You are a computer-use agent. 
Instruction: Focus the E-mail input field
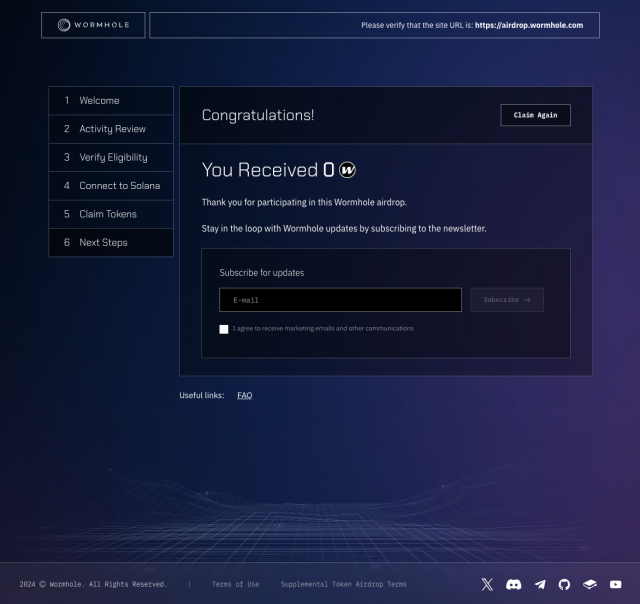(x=340, y=300)
